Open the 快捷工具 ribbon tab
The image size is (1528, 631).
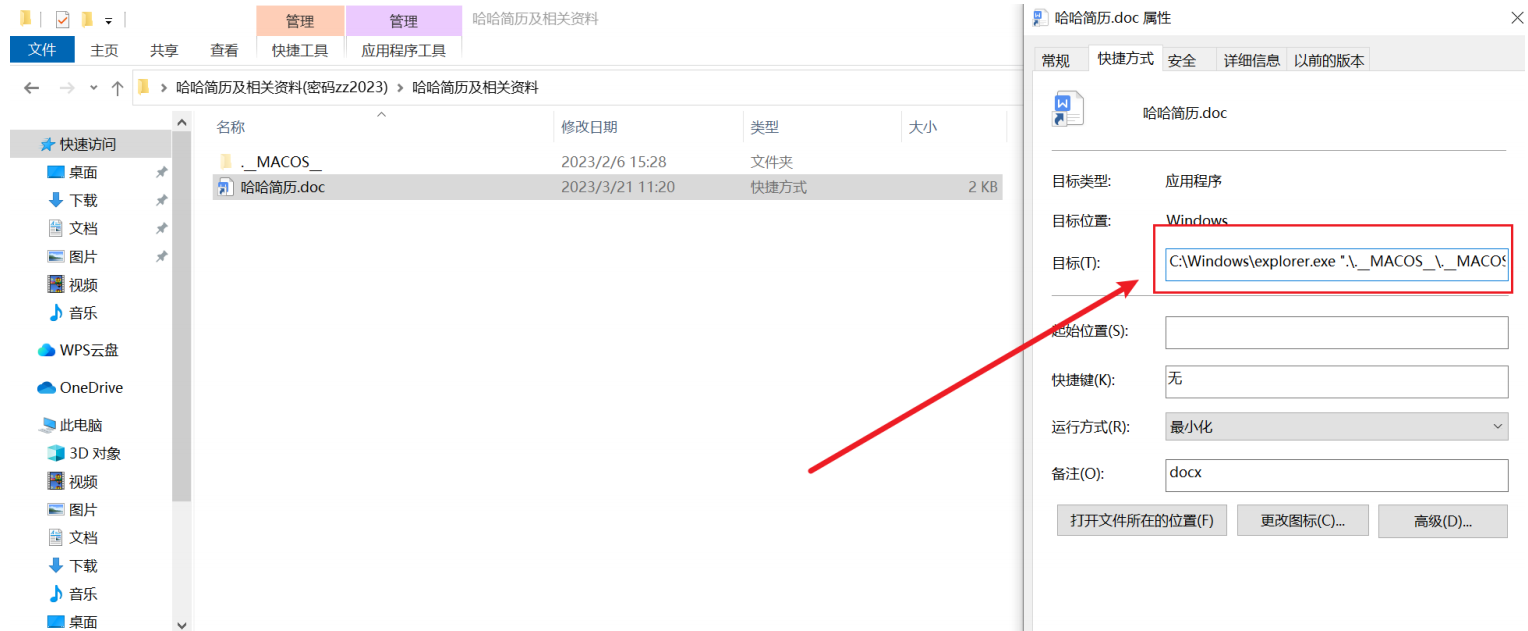300,50
